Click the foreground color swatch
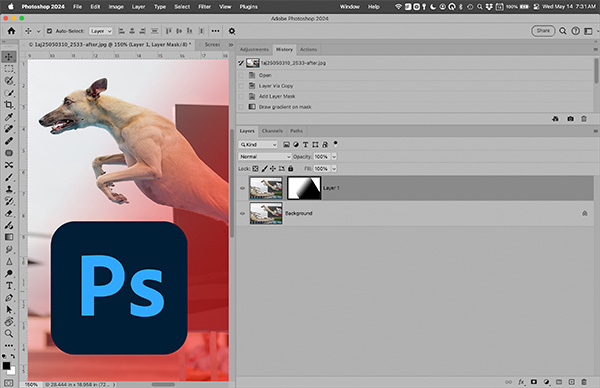The image size is (600, 388). (x=7, y=366)
